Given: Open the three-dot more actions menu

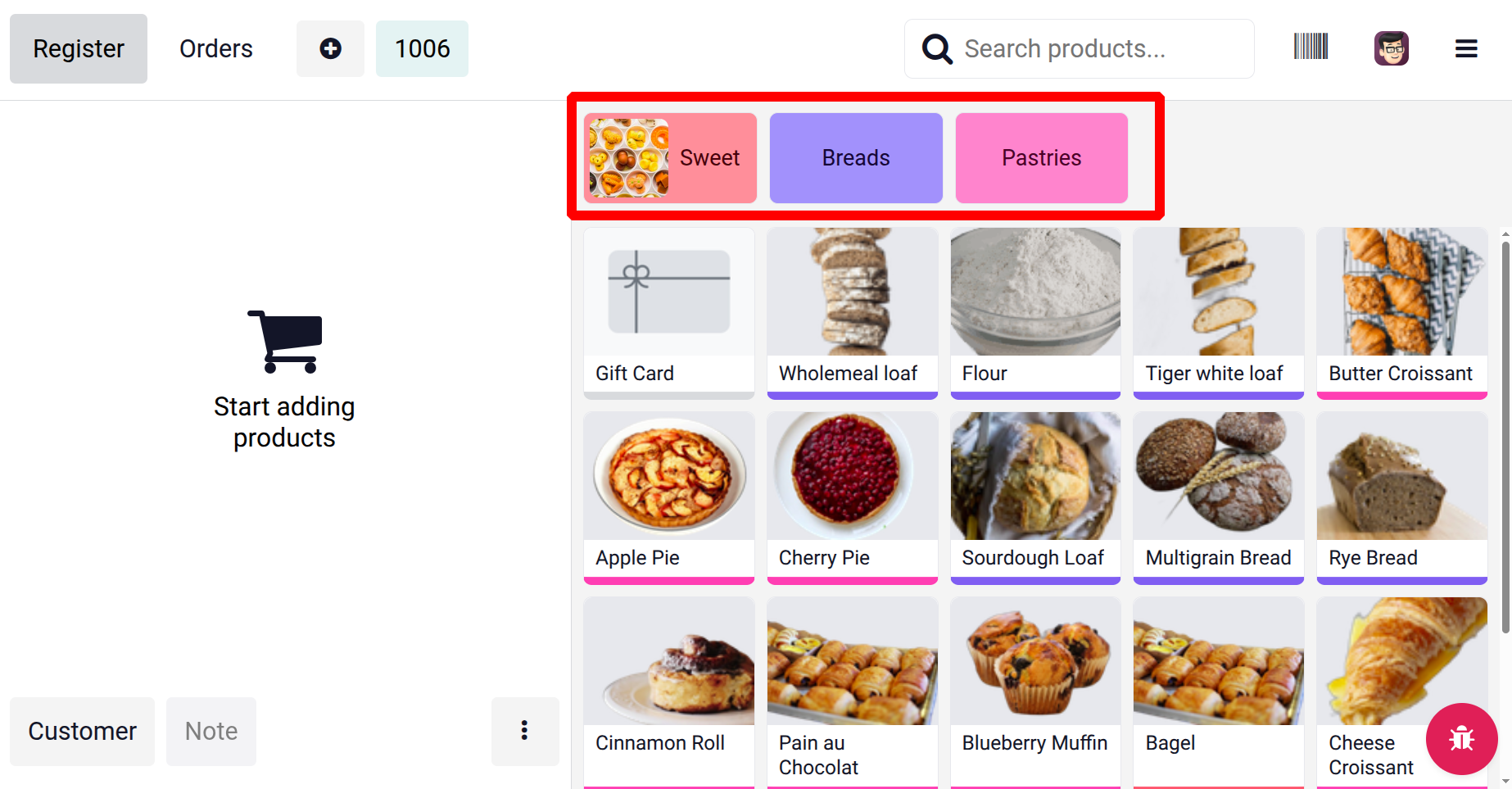Looking at the screenshot, I should click(524, 731).
